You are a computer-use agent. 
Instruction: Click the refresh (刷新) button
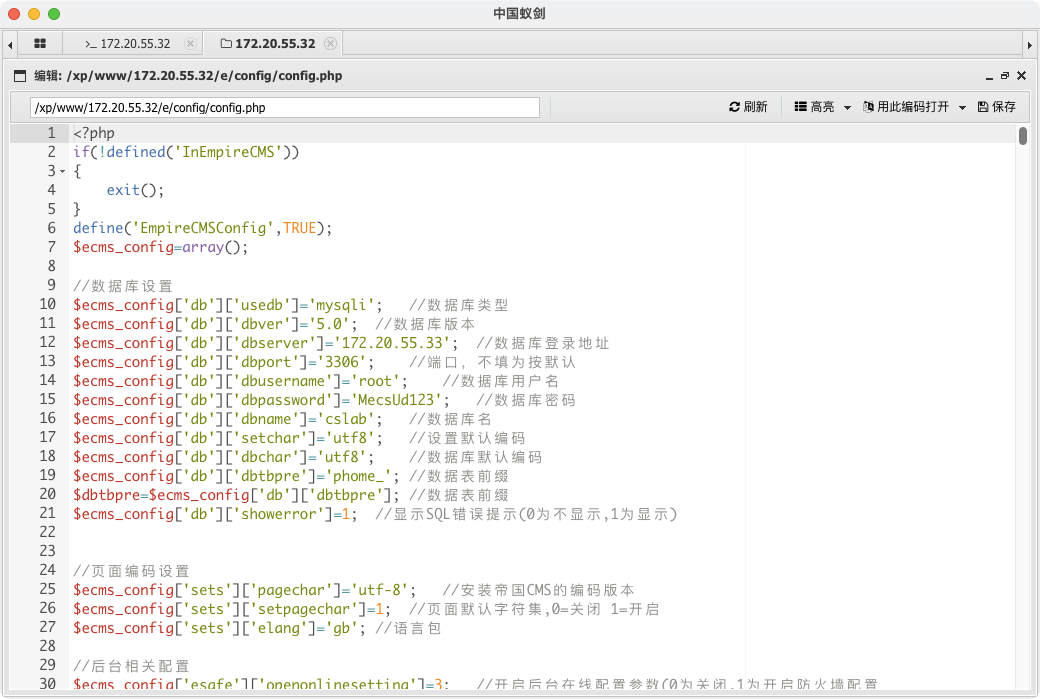click(x=748, y=107)
